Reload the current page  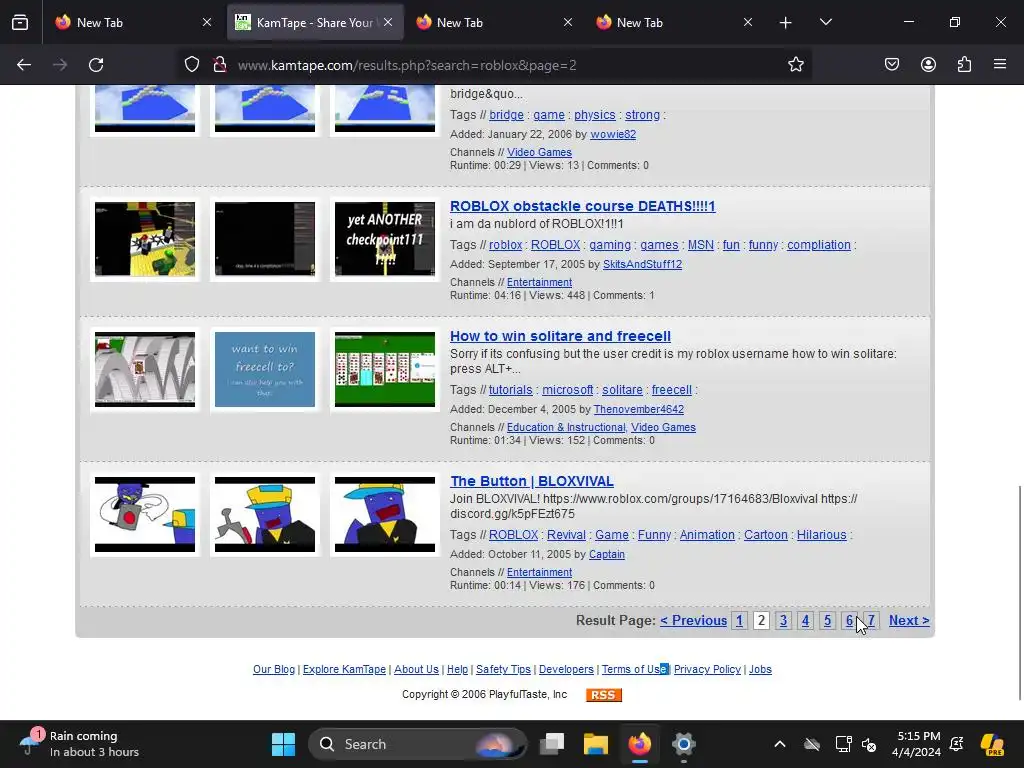96,65
